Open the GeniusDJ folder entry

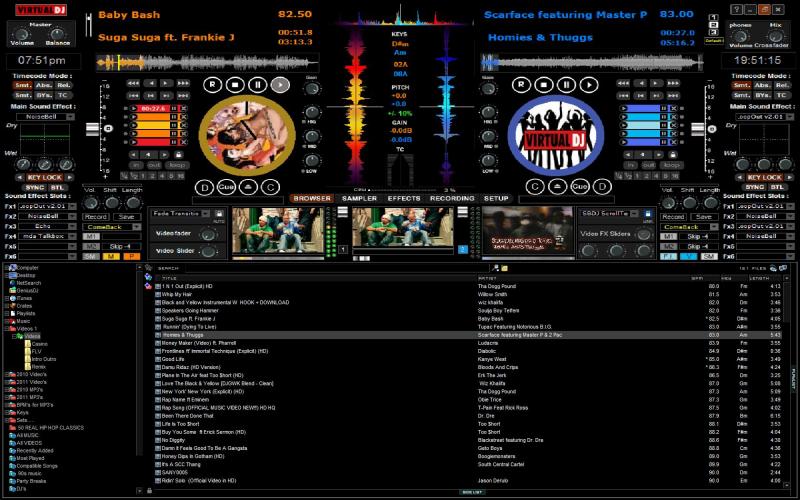28,290
